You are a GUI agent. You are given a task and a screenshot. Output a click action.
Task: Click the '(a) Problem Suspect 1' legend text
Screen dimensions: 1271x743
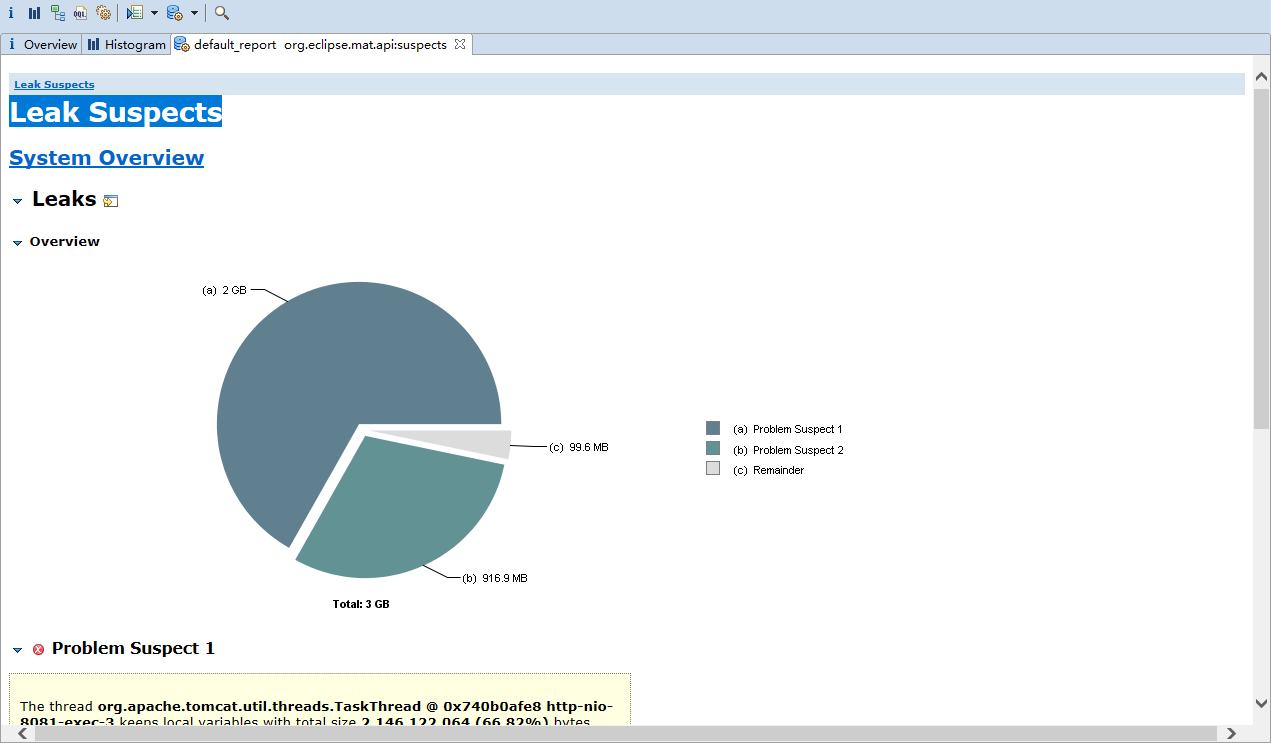pos(788,429)
